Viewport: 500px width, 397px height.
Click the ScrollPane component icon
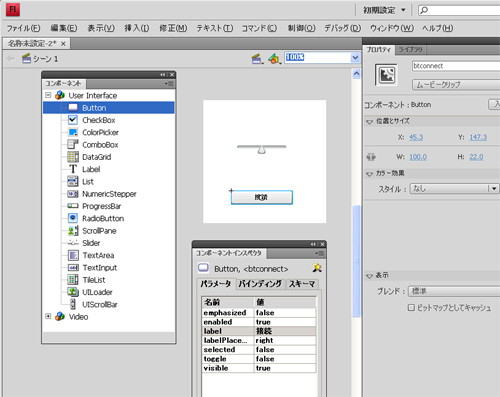pyautogui.click(x=73, y=230)
